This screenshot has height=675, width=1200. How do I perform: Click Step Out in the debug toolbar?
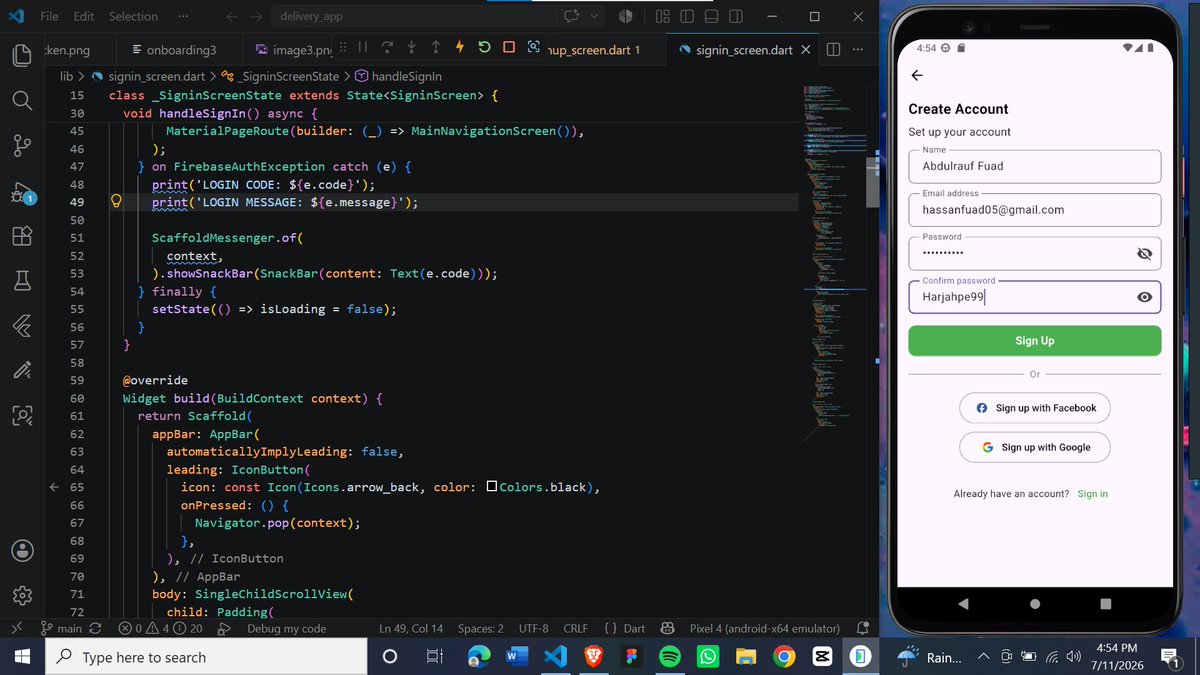(435, 47)
